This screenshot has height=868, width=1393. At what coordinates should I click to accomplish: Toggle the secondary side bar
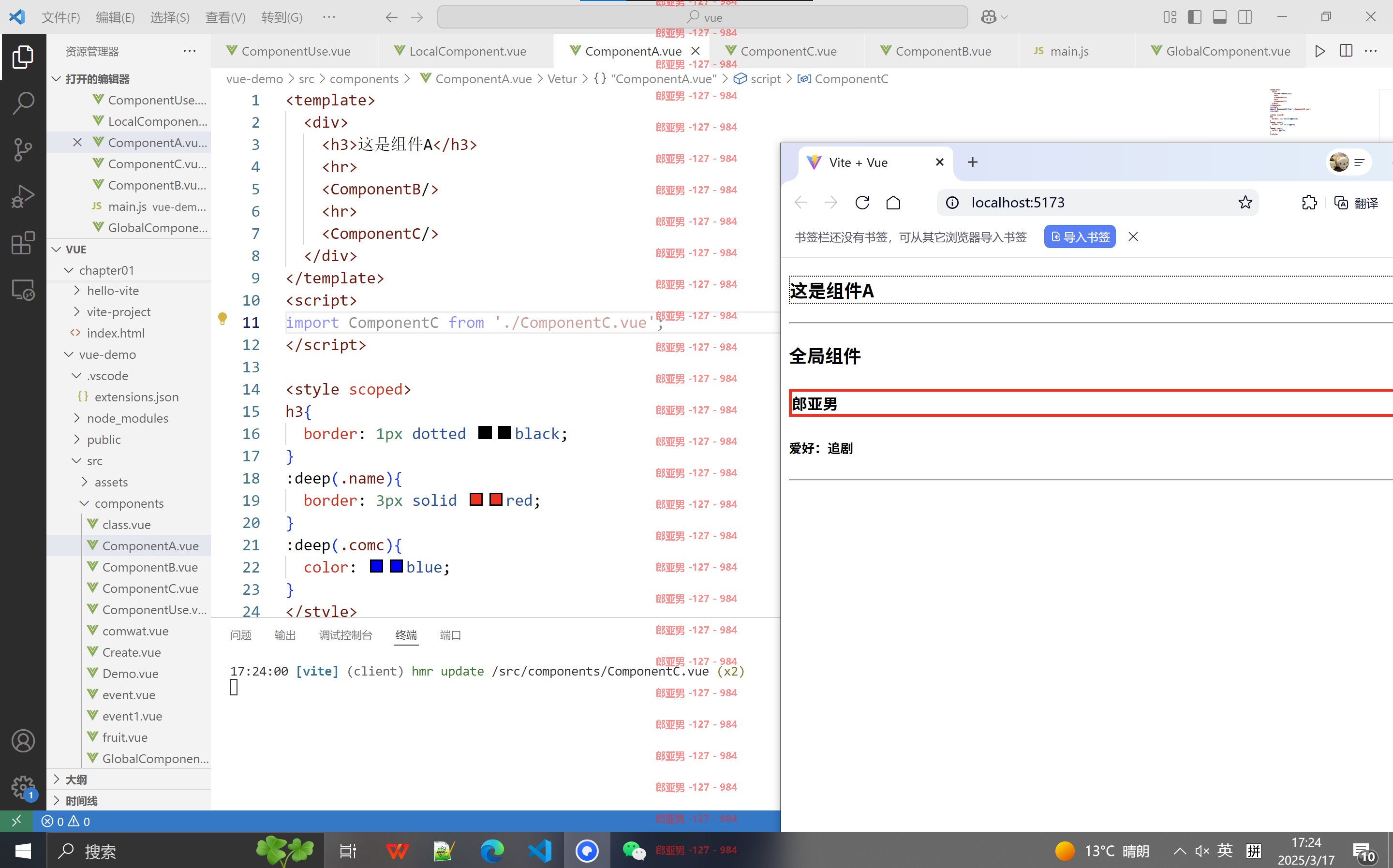point(1245,17)
